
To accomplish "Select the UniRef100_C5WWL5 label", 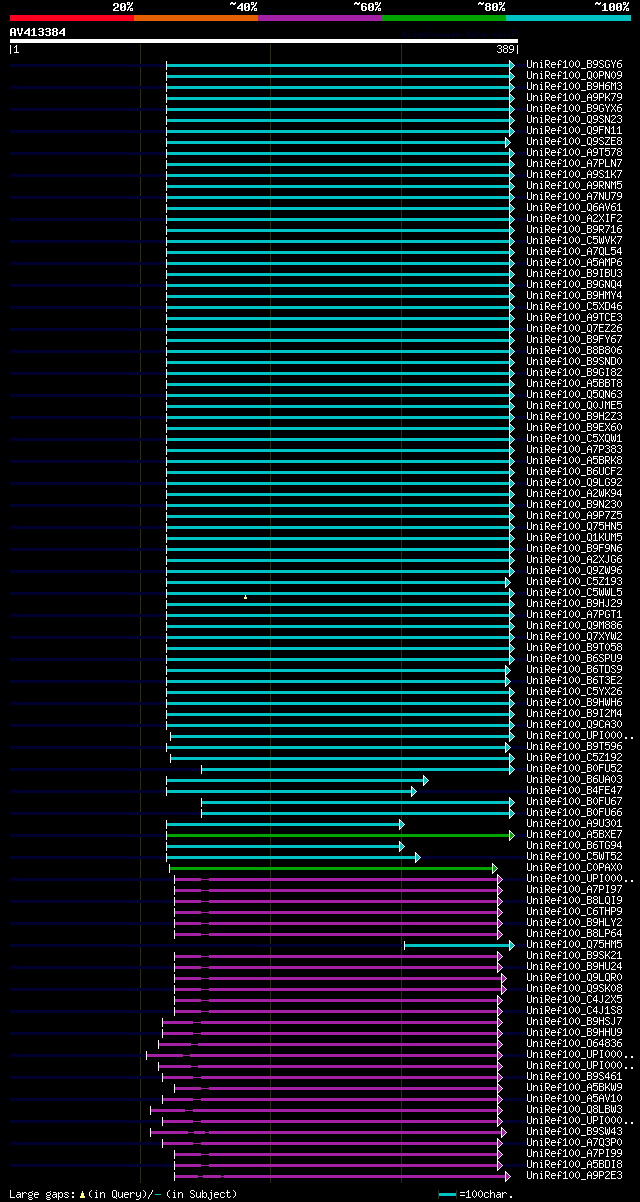I will (574, 592).
